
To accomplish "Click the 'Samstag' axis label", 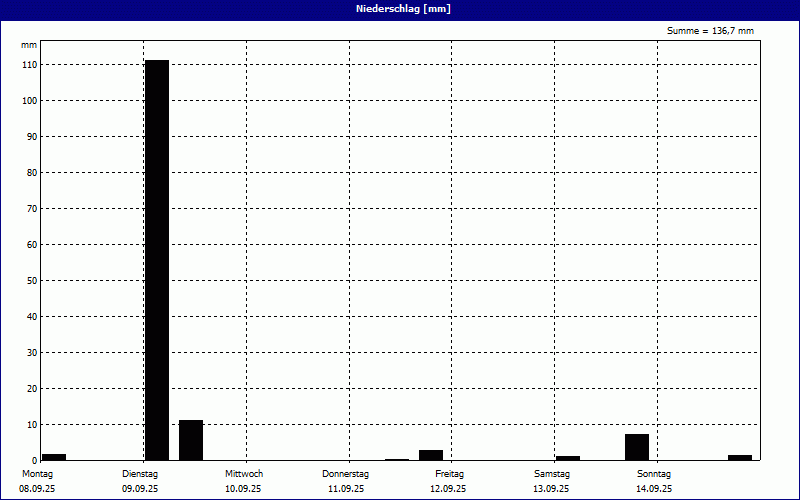I will [x=552, y=474].
